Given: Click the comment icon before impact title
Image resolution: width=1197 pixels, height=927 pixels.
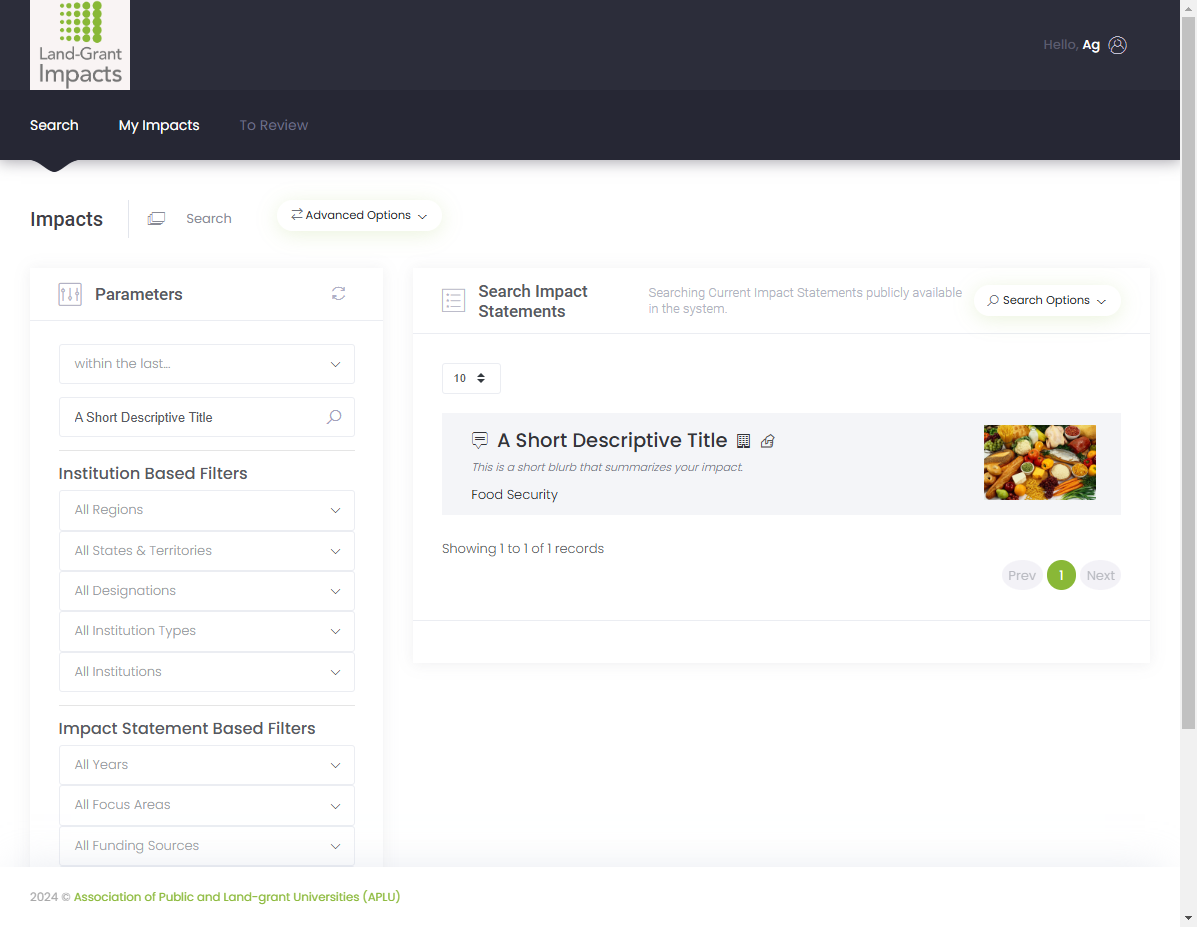Looking at the screenshot, I should coord(479,440).
